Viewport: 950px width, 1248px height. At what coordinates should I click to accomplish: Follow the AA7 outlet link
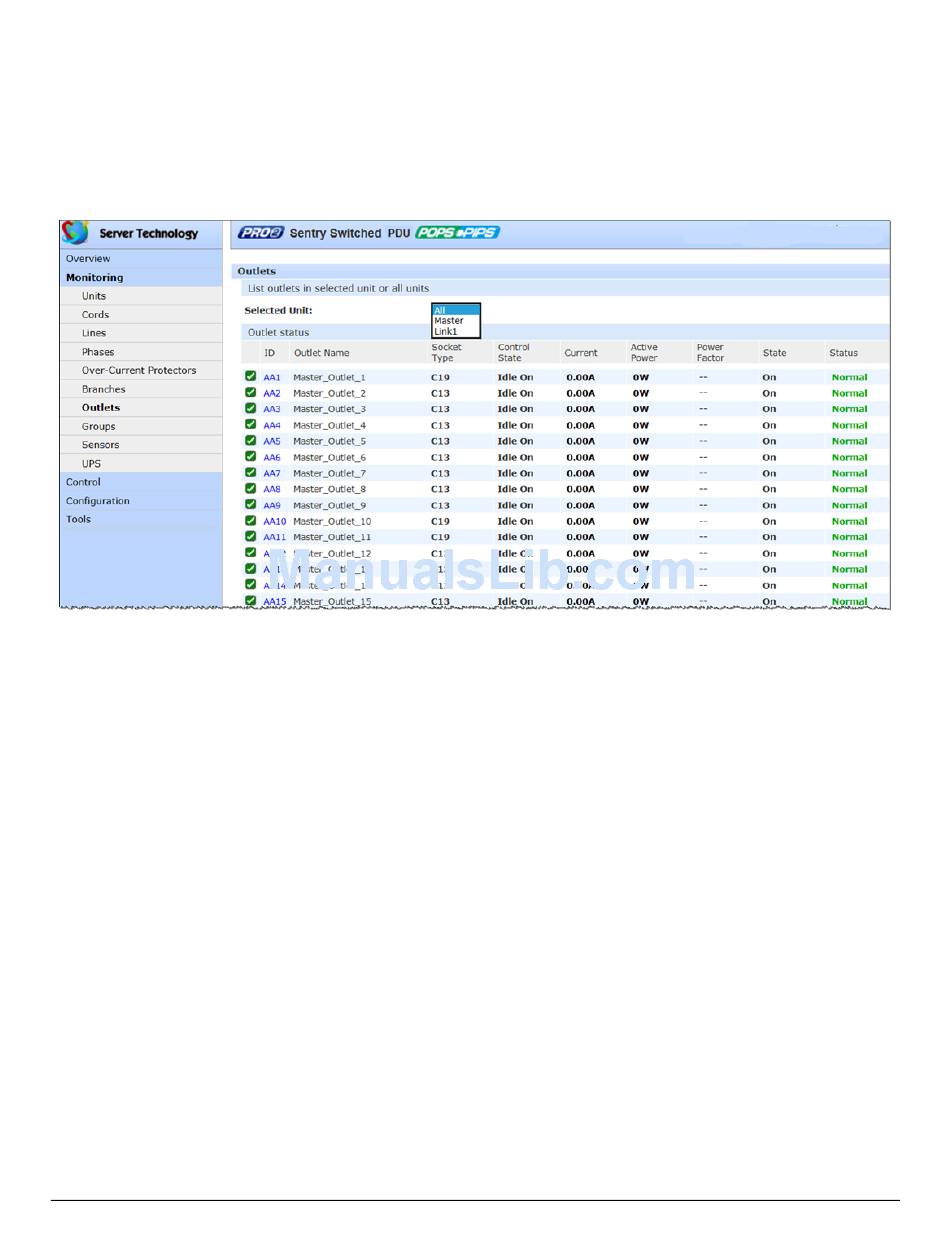(272, 473)
